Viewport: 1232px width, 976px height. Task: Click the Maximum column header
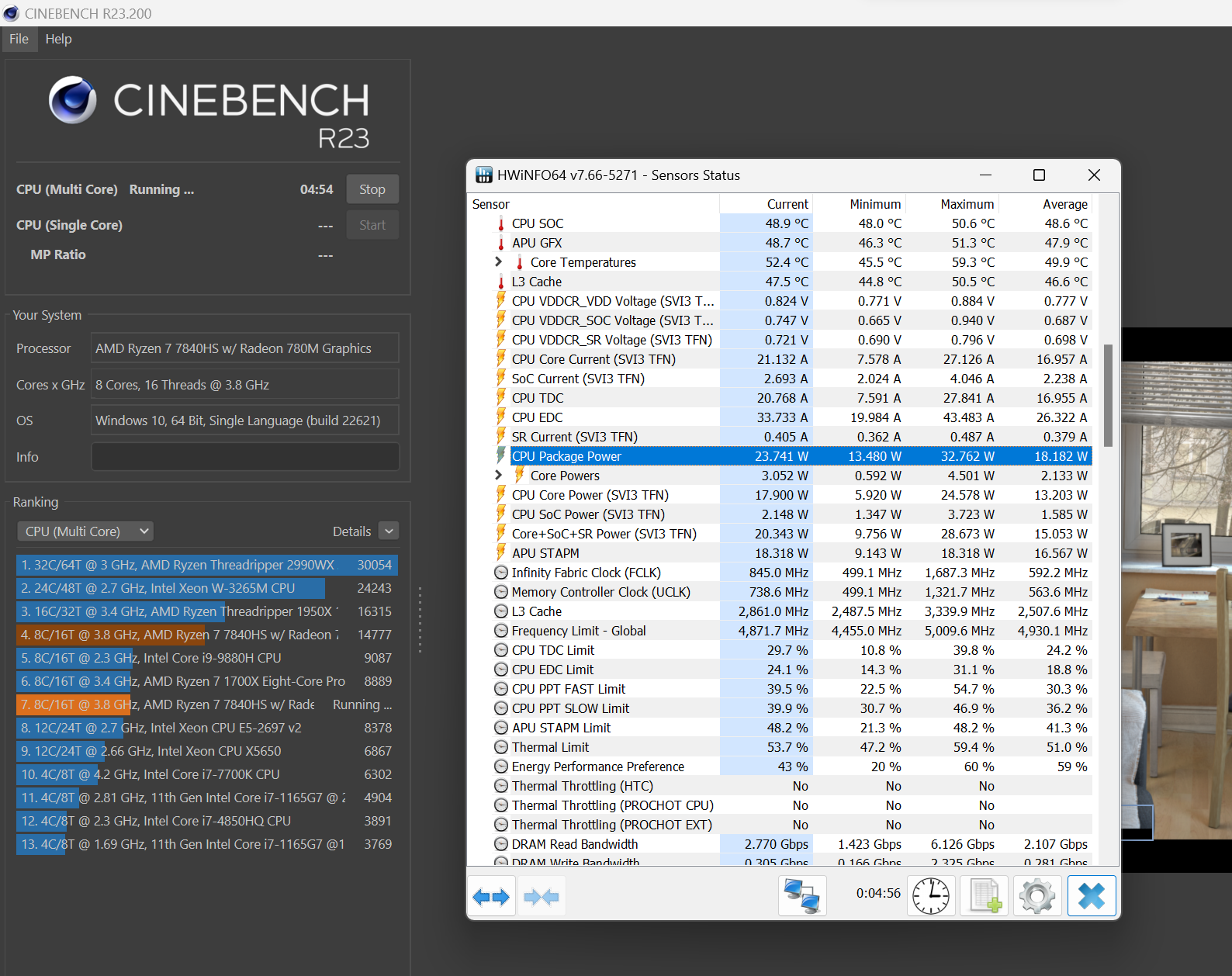coord(953,204)
